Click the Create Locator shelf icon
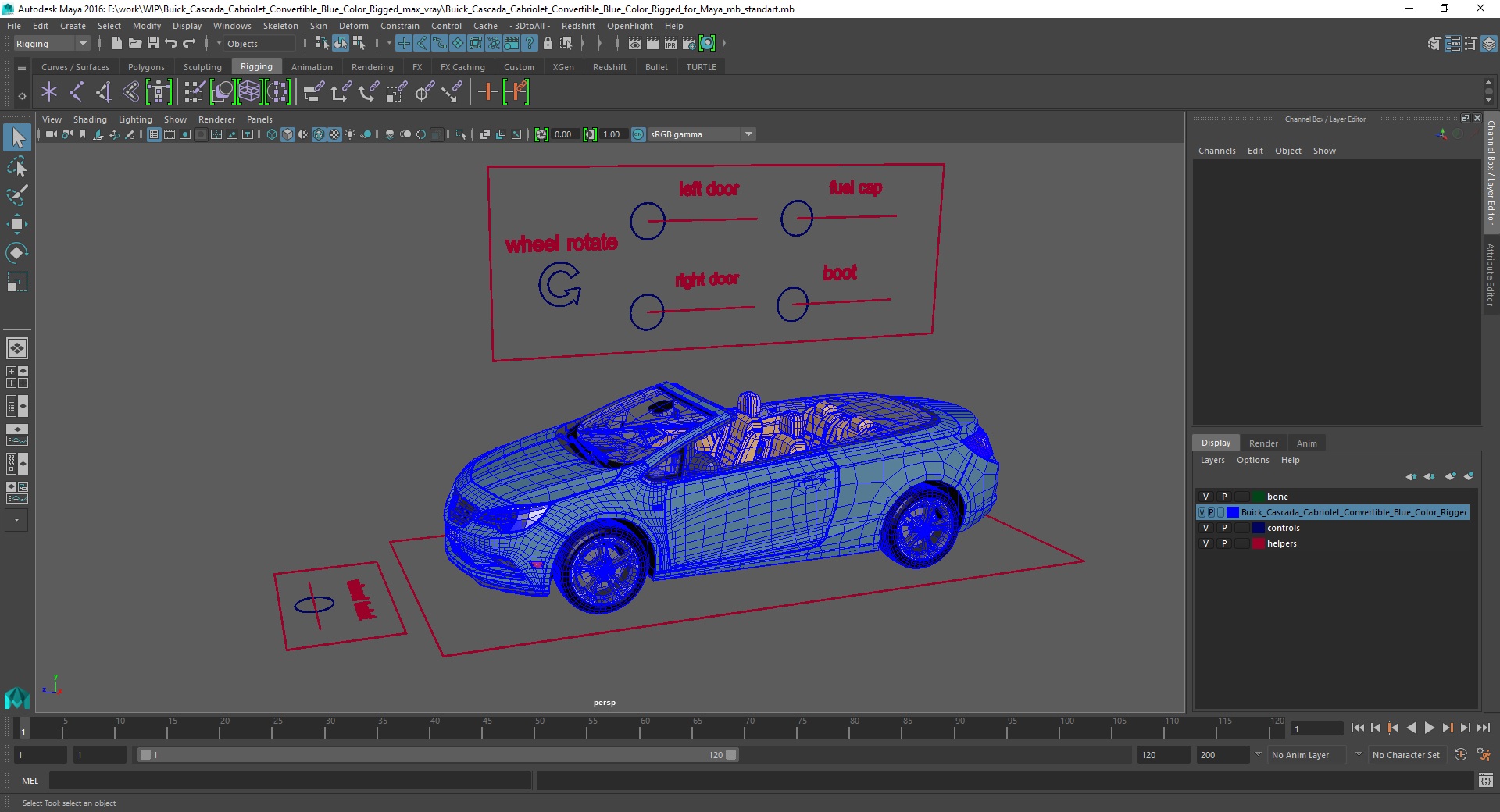Viewport: 1500px width, 812px height. [x=49, y=92]
